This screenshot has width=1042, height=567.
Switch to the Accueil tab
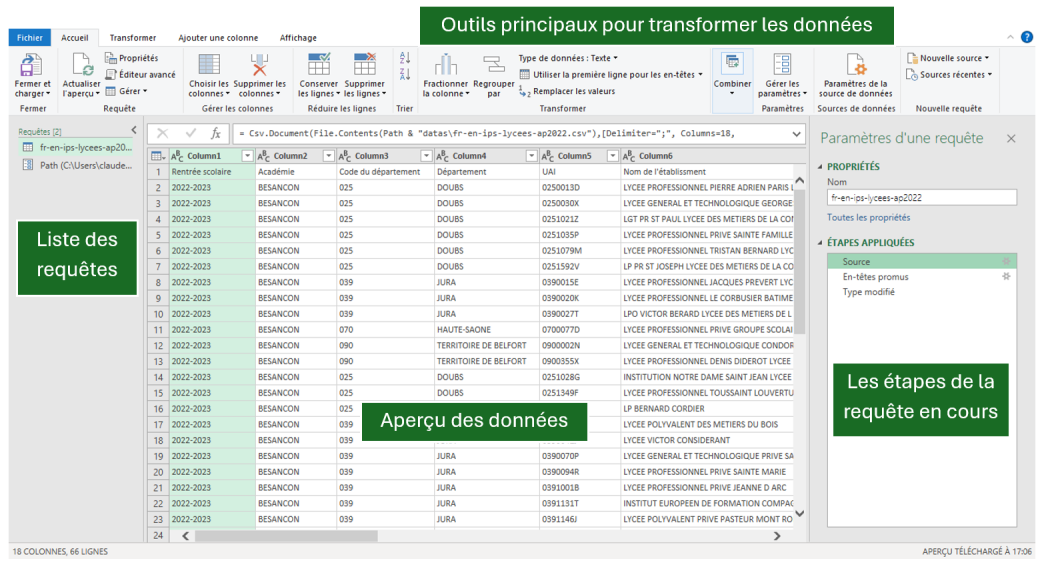click(74, 38)
